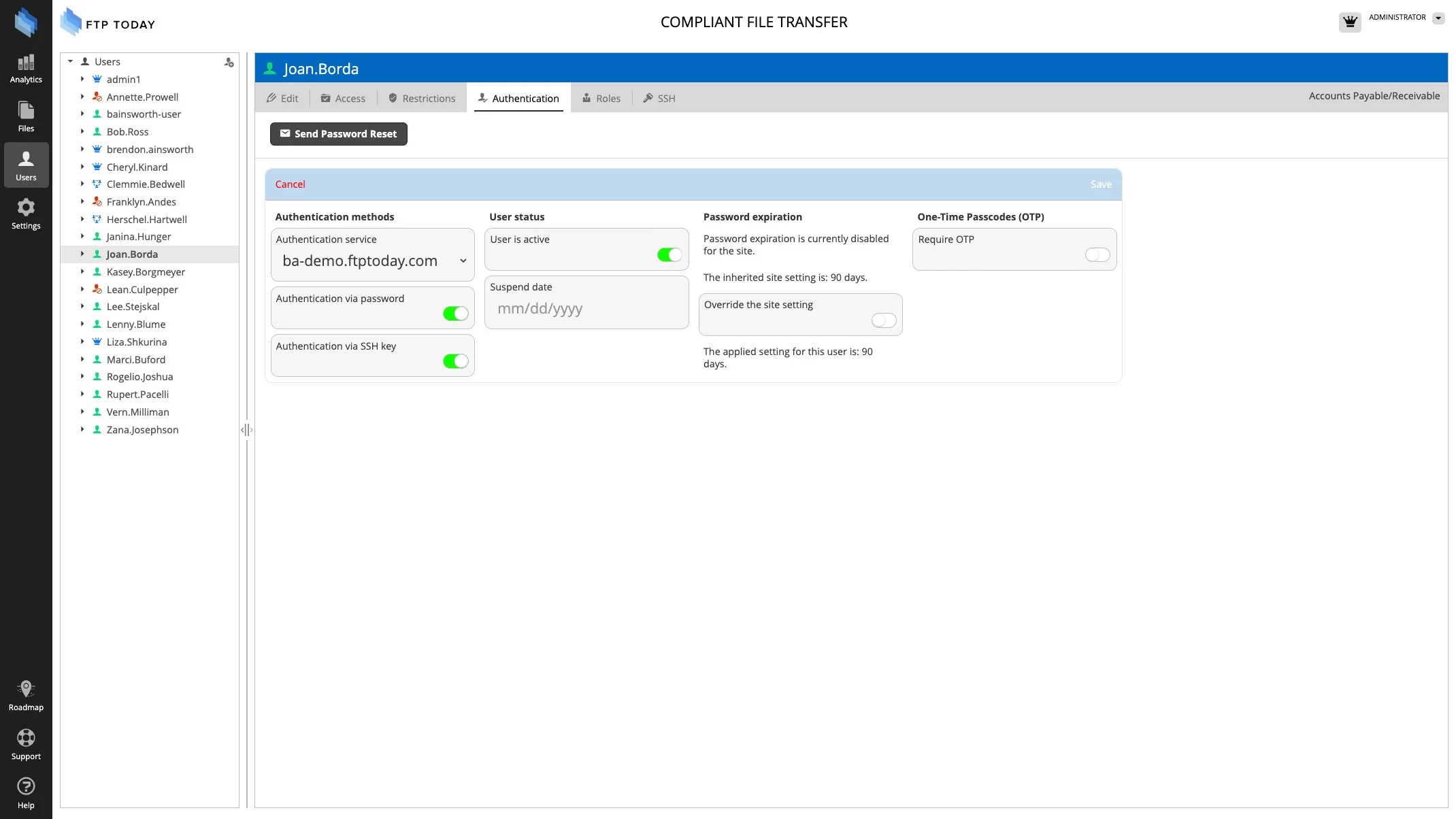This screenshot has height=819, width=1456.
Task: Click the panel splitter handle
Action: pos(247,430)
